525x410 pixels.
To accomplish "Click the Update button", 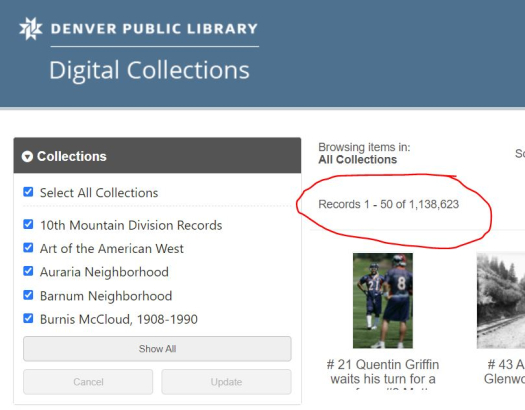I will (x=226, y=382).
